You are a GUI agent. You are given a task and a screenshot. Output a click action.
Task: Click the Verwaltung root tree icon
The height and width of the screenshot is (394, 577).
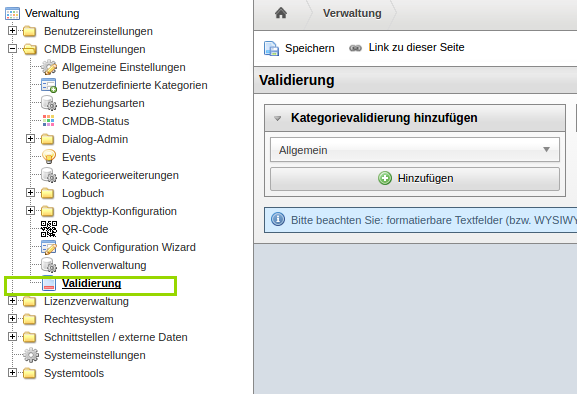pyautogui.click(x=13, y=14)
